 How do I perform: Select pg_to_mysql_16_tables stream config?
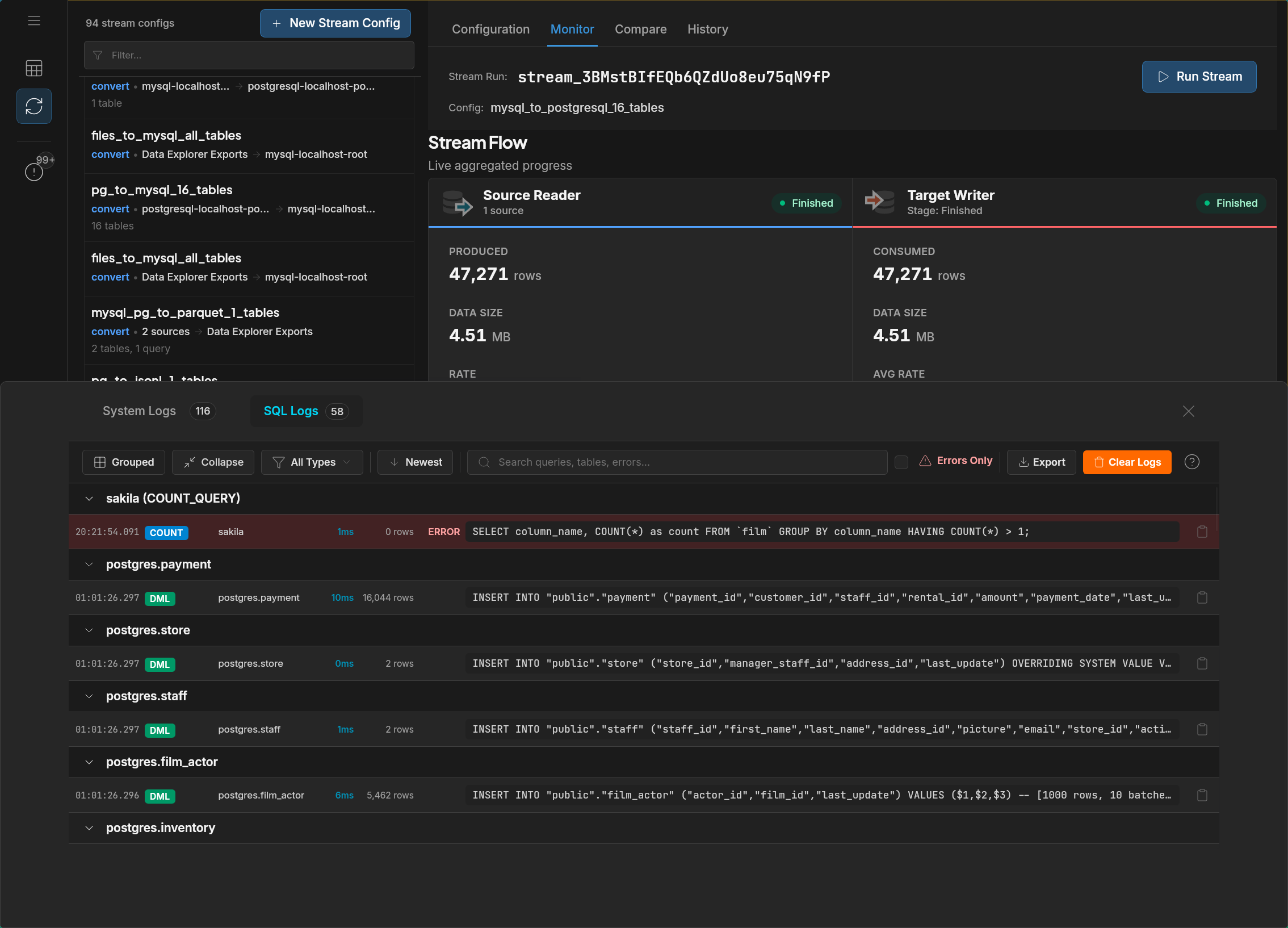(x=249, y=208)
